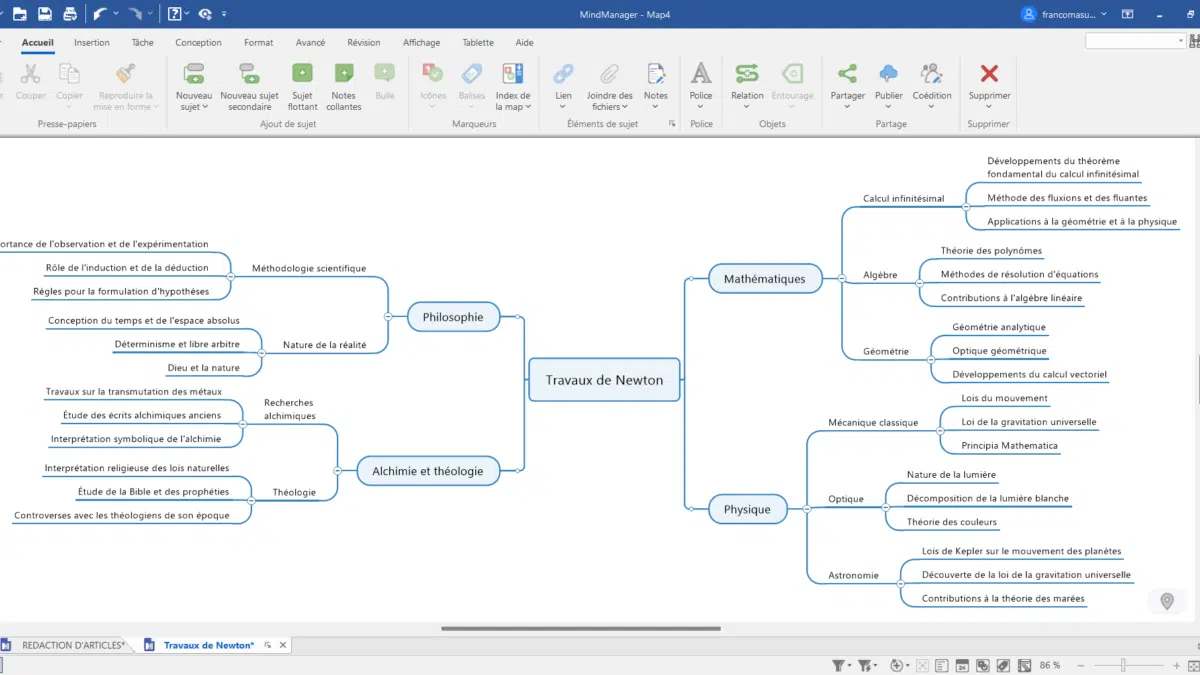Expand the Partager dropdown menu

click(x=848, y=107)
